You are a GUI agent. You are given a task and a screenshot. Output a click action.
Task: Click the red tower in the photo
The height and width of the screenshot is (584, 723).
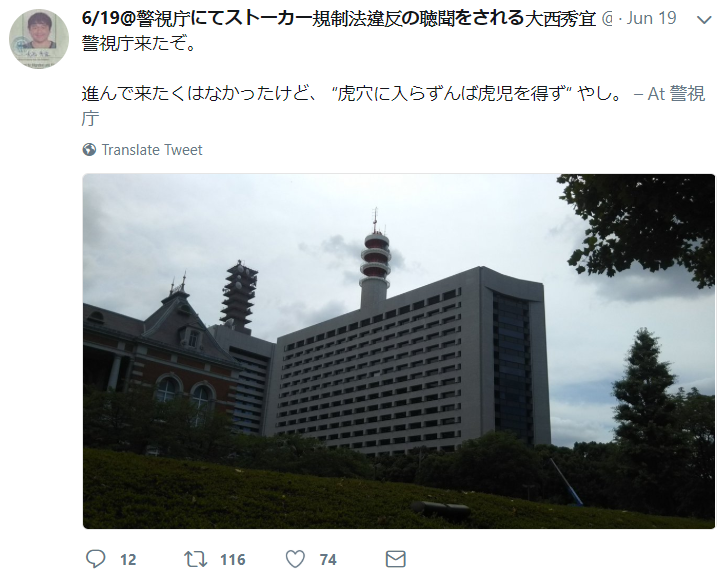pos(375,258)
